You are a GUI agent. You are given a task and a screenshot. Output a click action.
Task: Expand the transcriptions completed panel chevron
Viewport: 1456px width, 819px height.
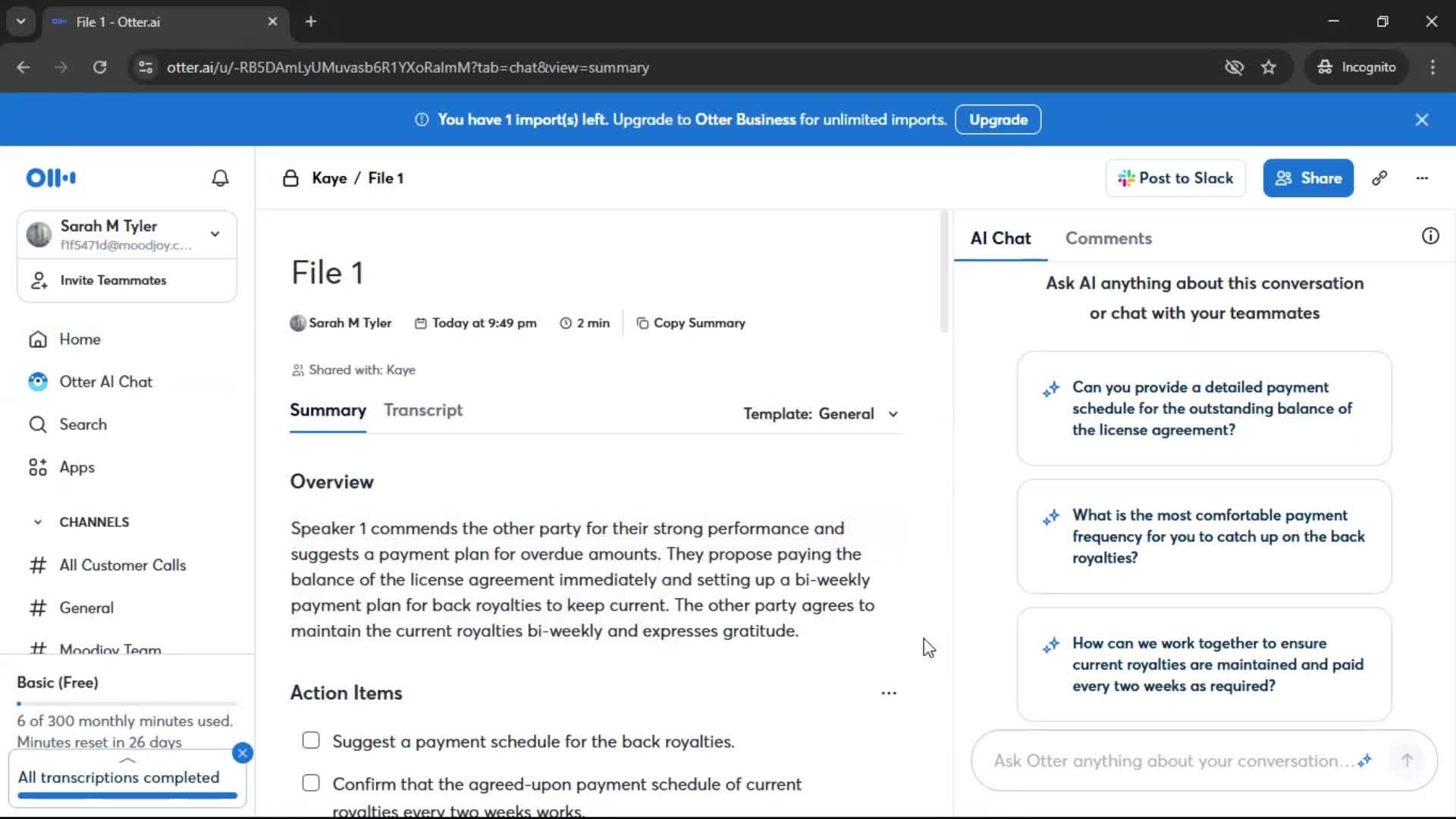(127, 760)
